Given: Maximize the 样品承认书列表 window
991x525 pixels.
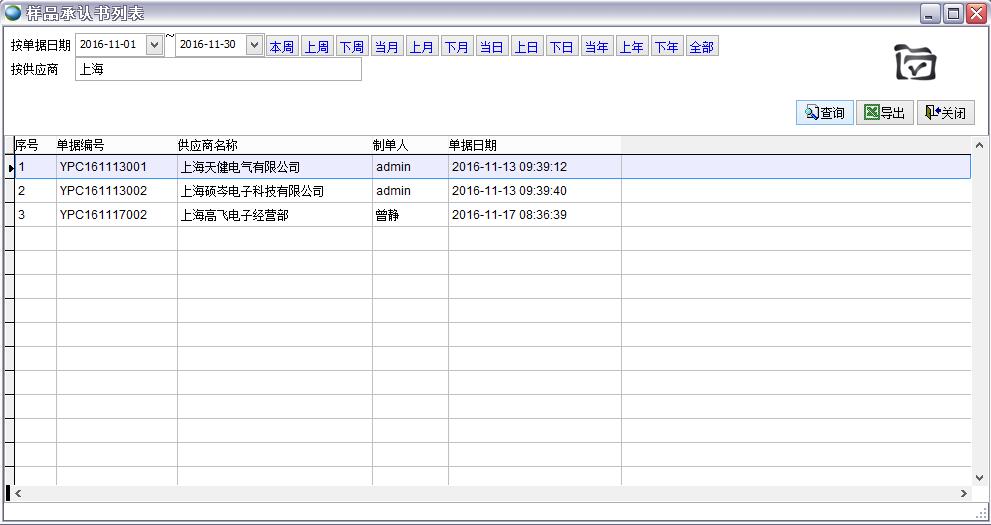Looking at the screenshot, I should pyautogui.click(x=953, y=13).
